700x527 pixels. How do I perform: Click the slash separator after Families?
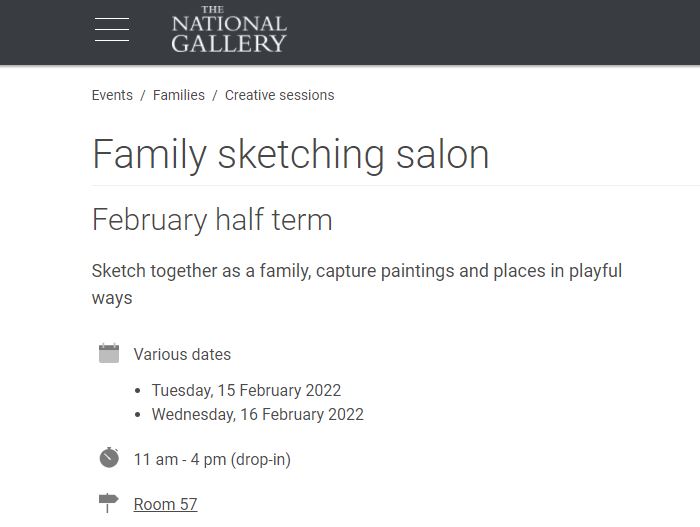coord(215,95)
